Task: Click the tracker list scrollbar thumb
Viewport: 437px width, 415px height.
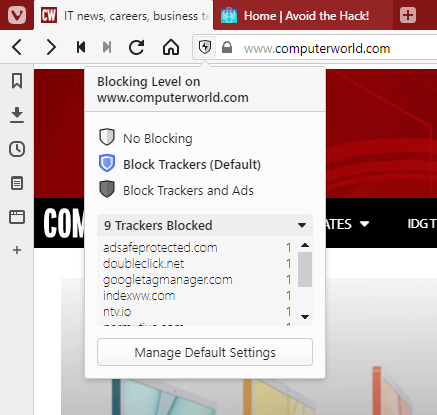Action: pos(305,269)
